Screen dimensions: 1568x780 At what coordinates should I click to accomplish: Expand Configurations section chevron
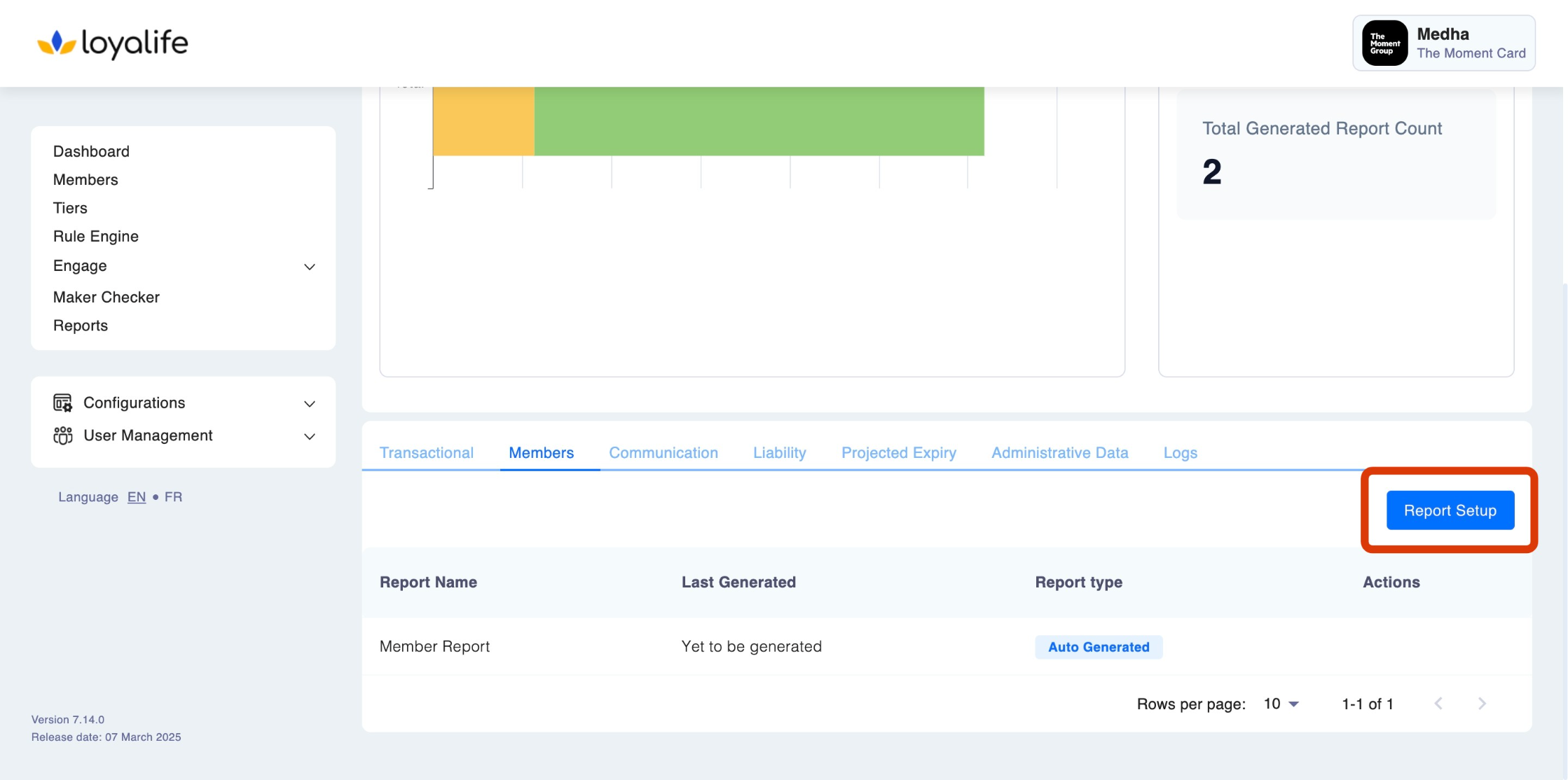(309, 404)
